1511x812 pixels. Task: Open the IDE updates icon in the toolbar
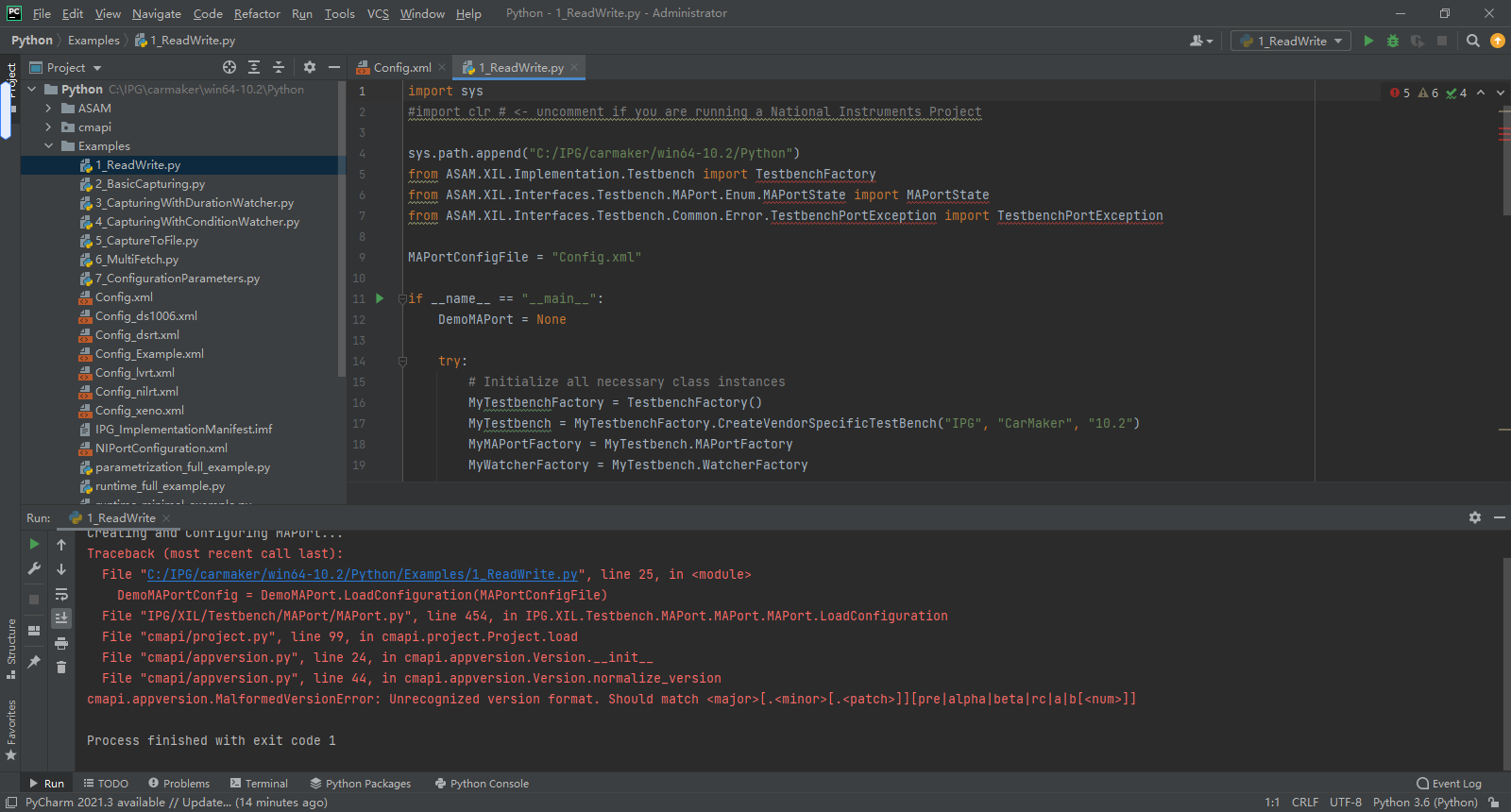(x=1498, y=41)
